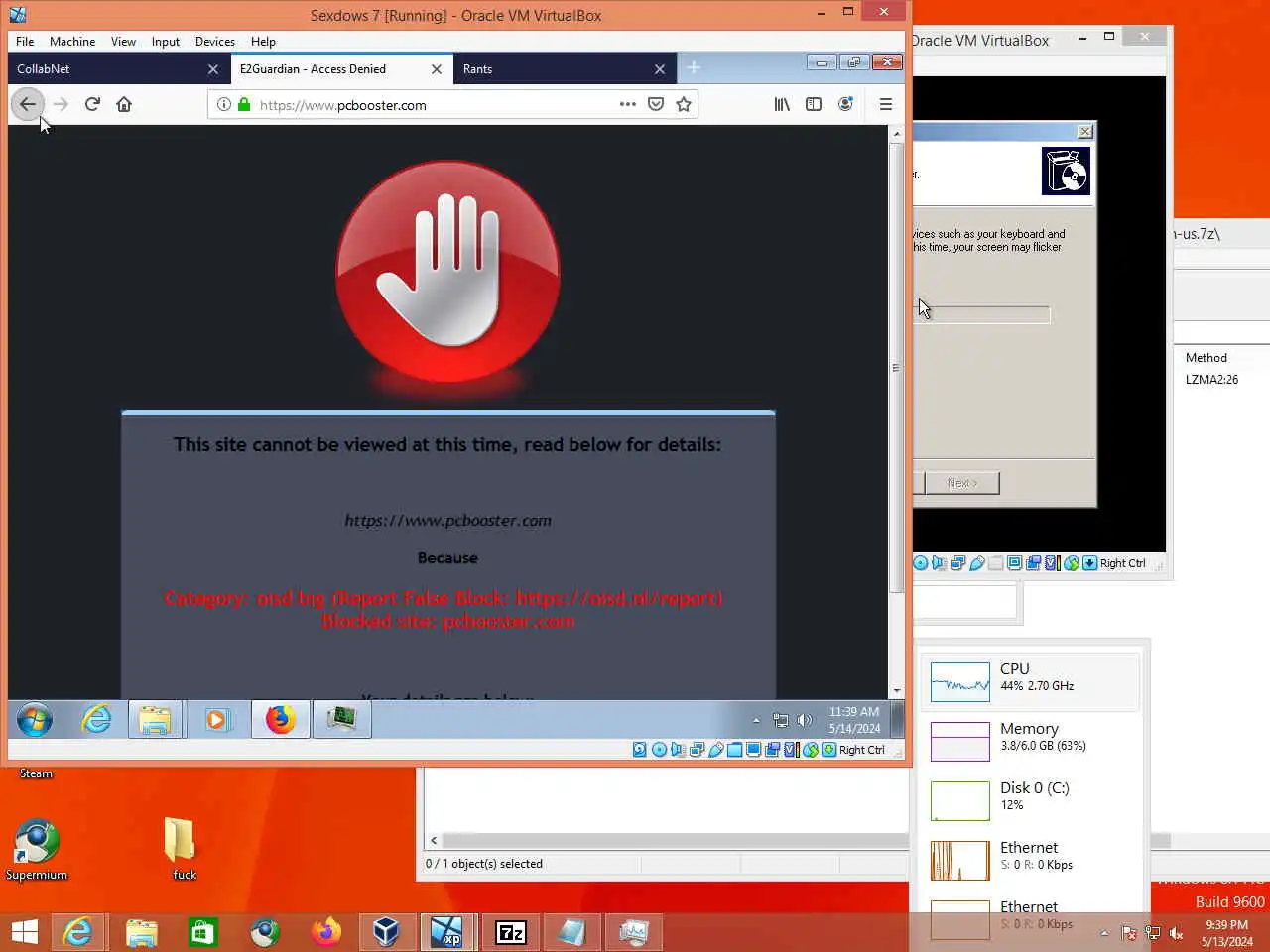This screenshot has width=1270, height=952.
Task: Open Windows Store taskbar icon
Action: click(203, 932)
